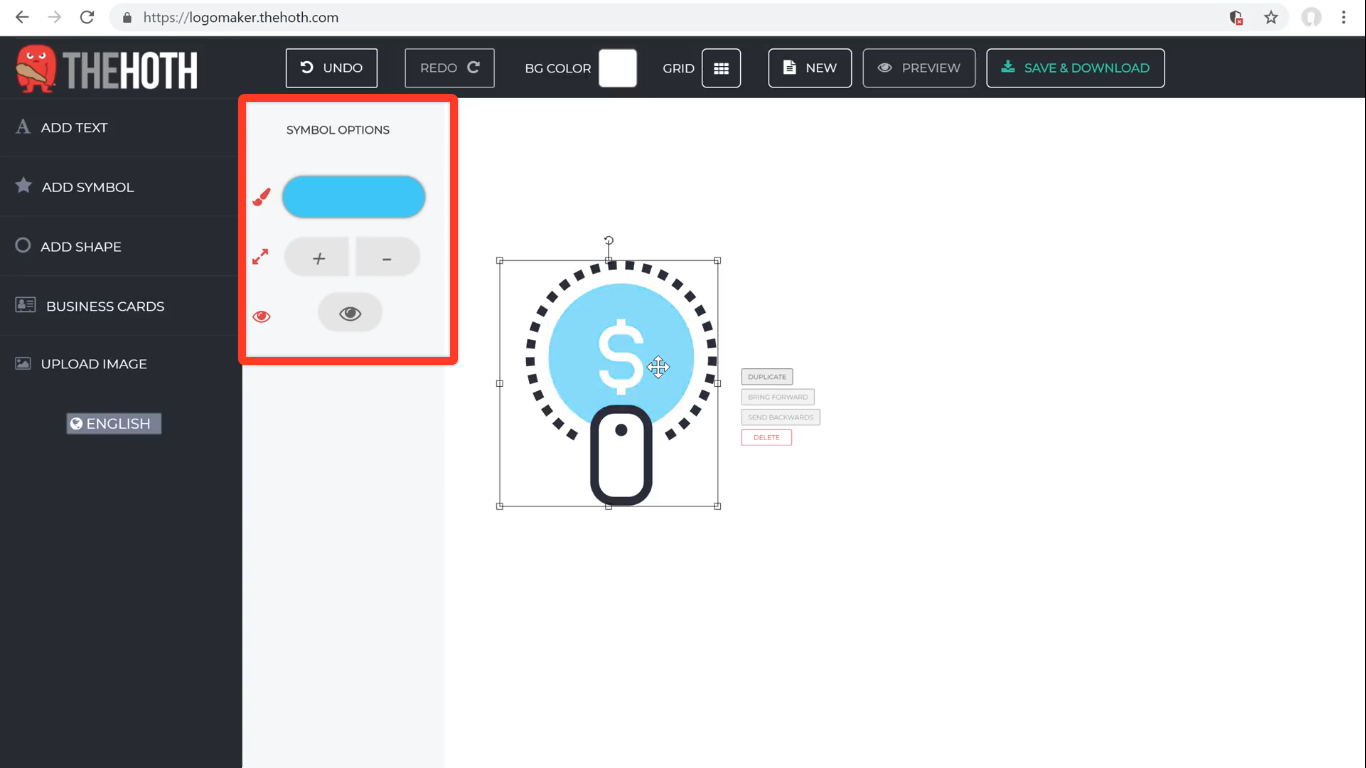
Task: Increase symbol size with plus button
Action: (x=318, y=257)
